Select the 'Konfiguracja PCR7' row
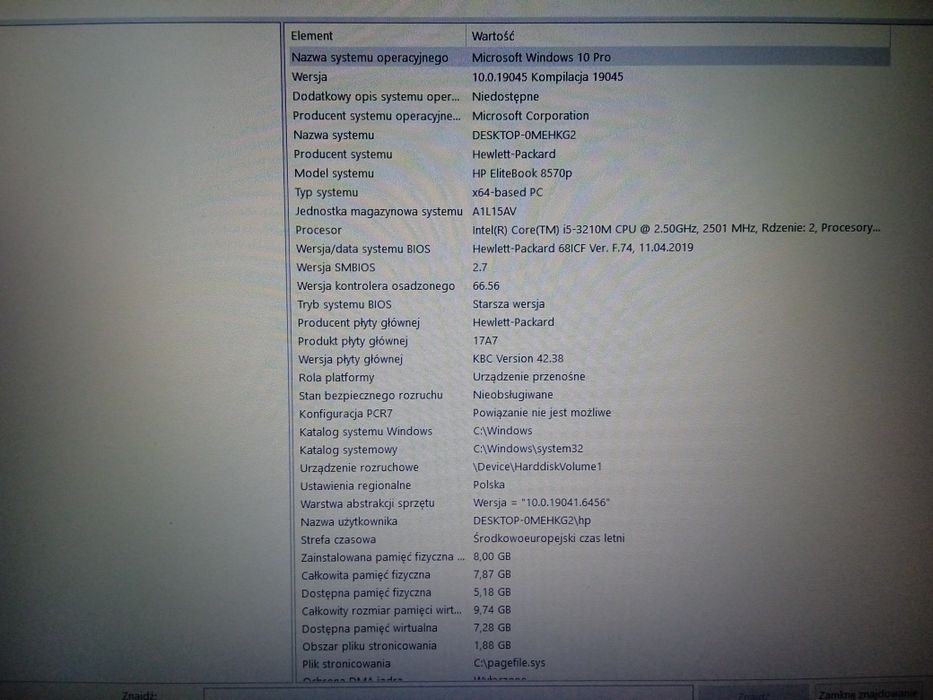The image size is (933, 700). click(x=345, y=413)
